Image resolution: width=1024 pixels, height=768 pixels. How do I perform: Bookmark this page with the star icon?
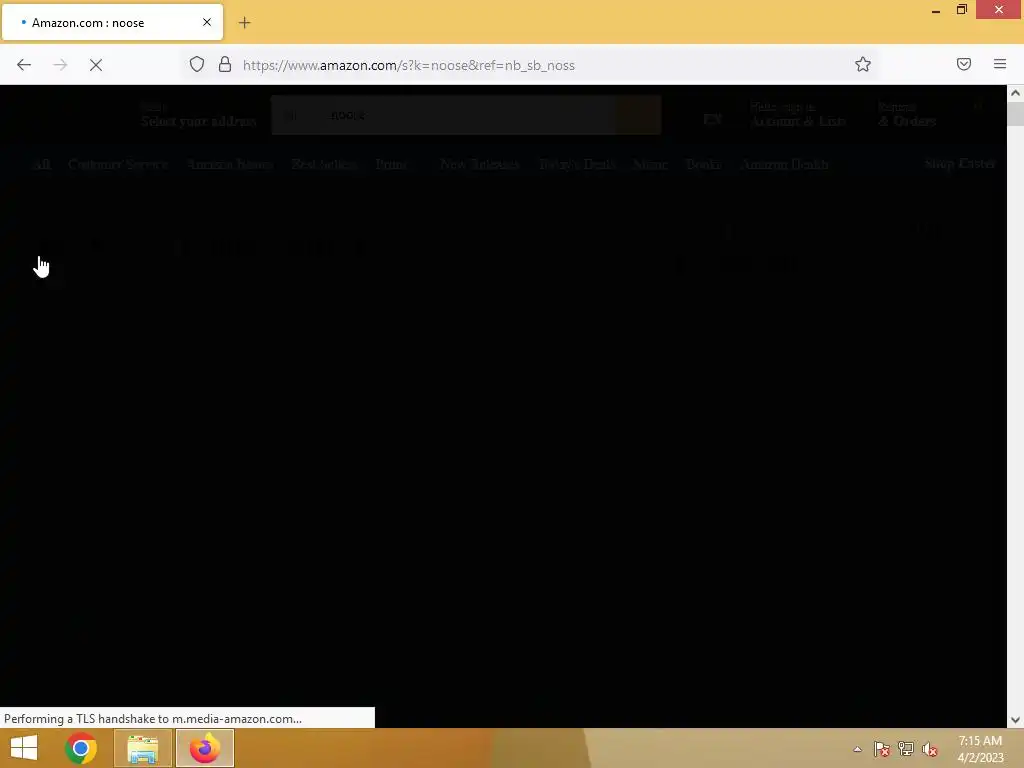coord(863,64)
